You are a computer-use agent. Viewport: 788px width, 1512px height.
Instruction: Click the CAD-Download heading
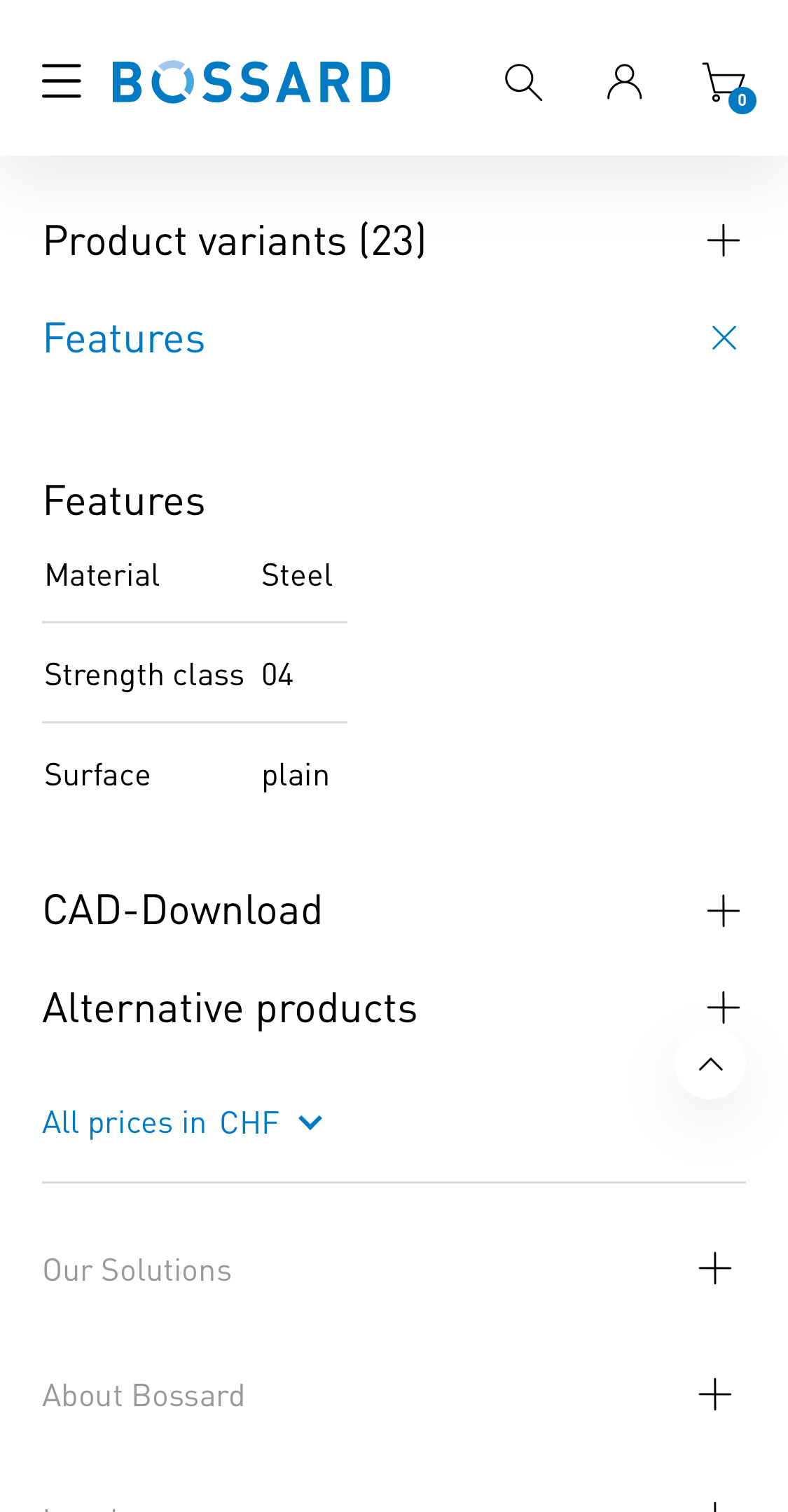[182, 909]
